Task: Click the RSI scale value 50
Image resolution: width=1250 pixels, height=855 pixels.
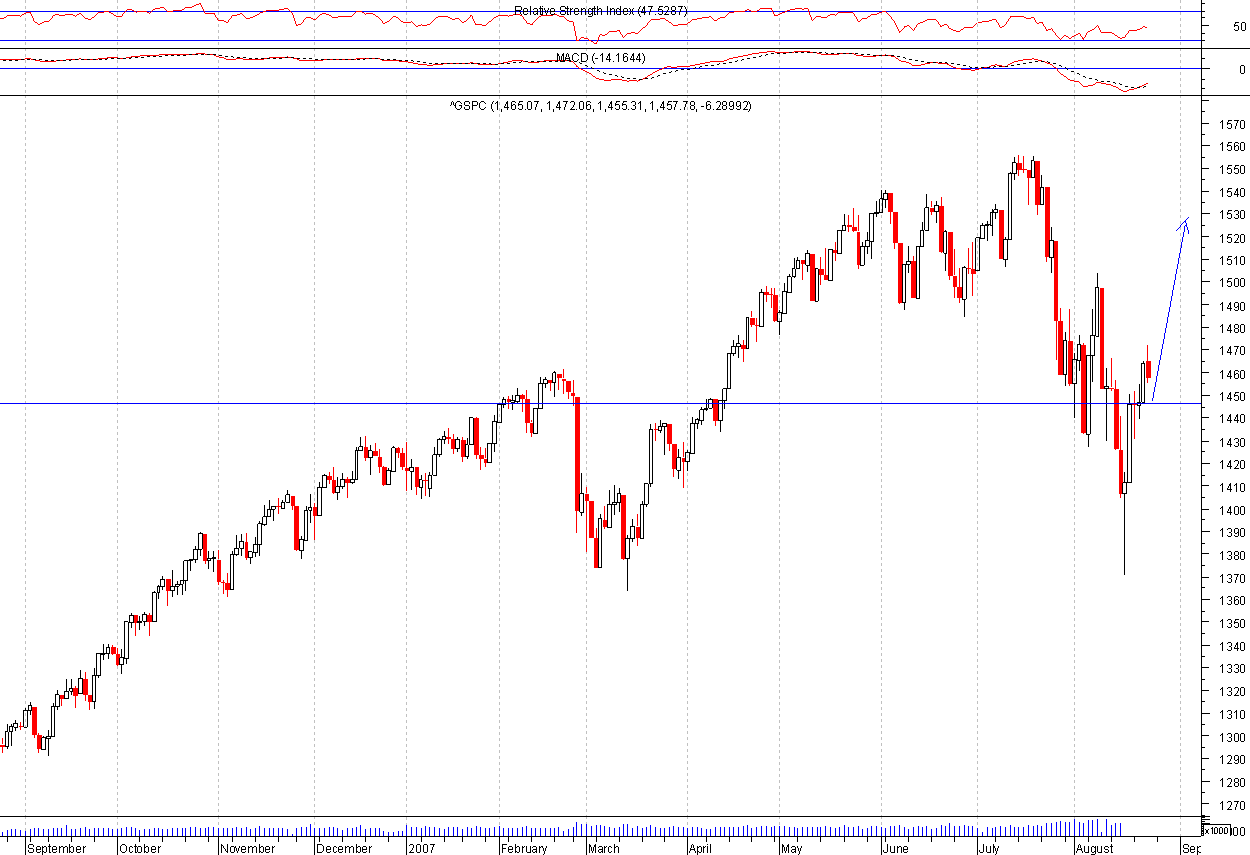Action: [1239, 27]
